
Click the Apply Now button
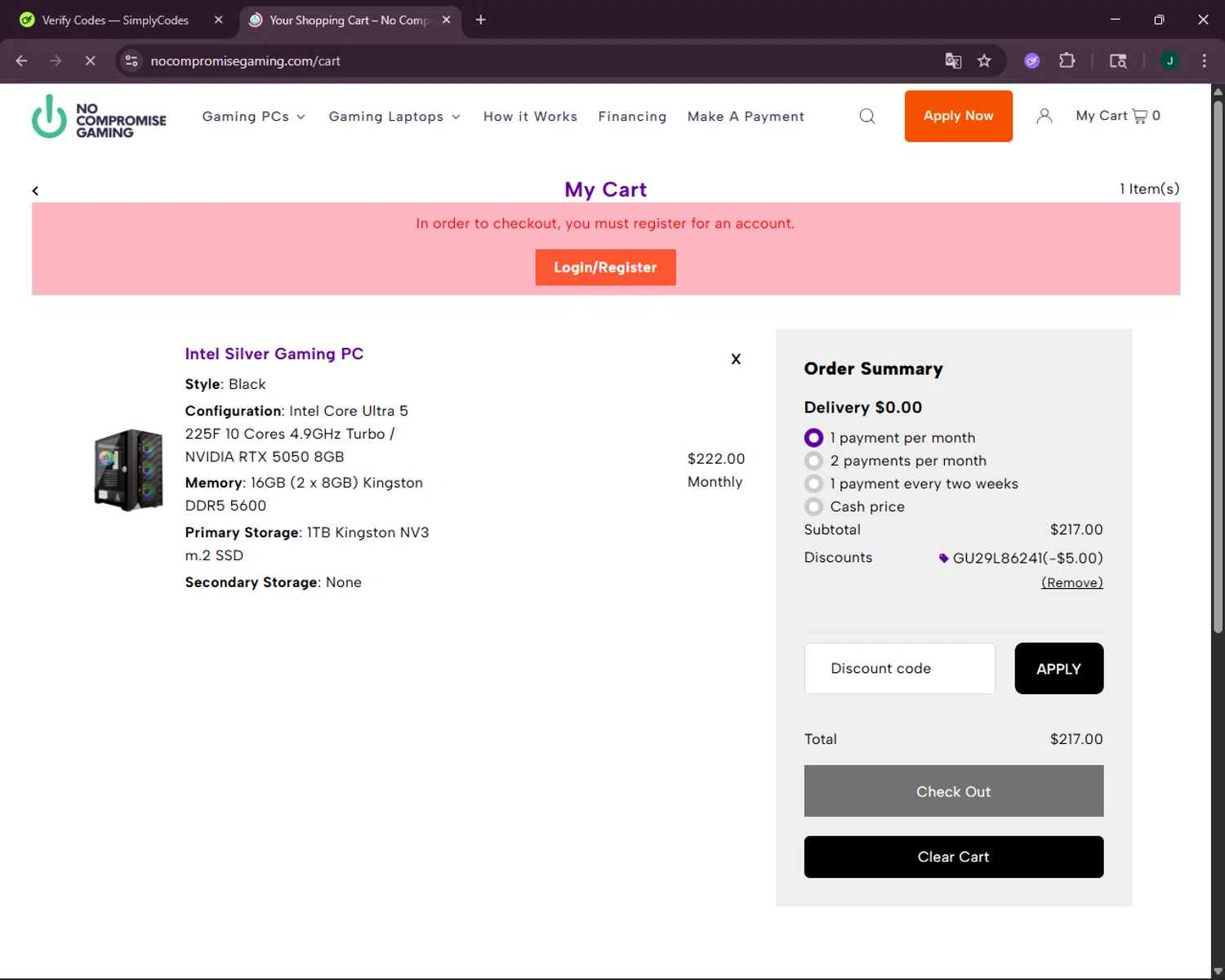[x=958, y=116]
